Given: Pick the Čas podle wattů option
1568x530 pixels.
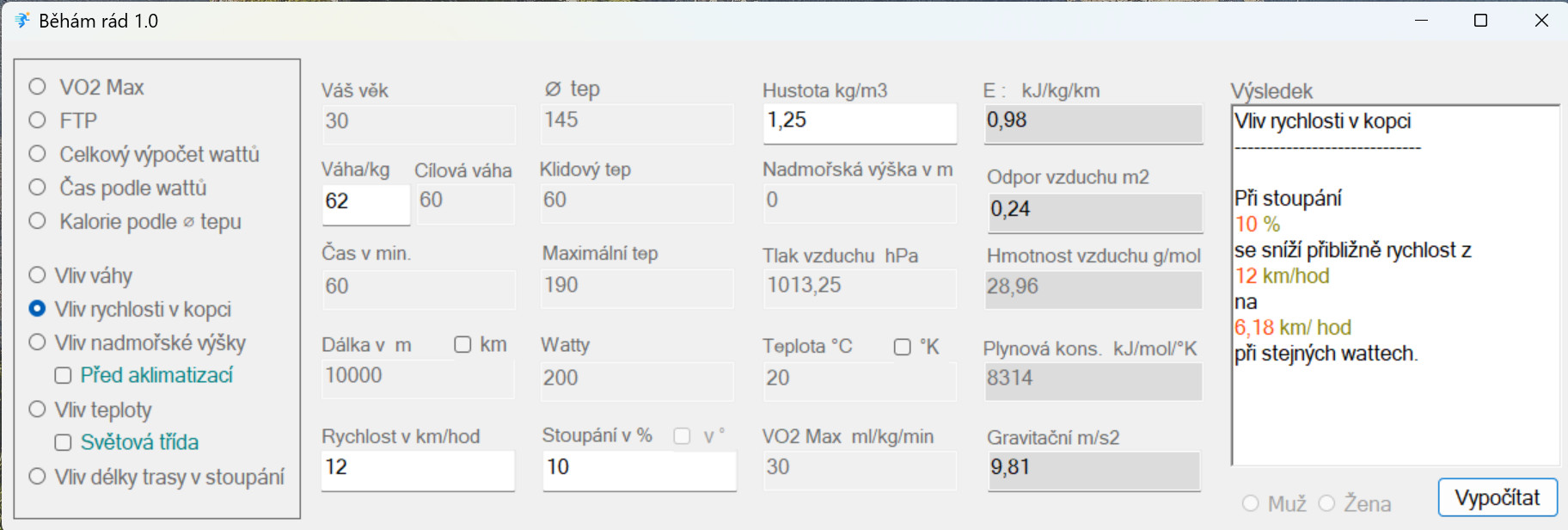Looking at the screenshot, I should [38, 188].
